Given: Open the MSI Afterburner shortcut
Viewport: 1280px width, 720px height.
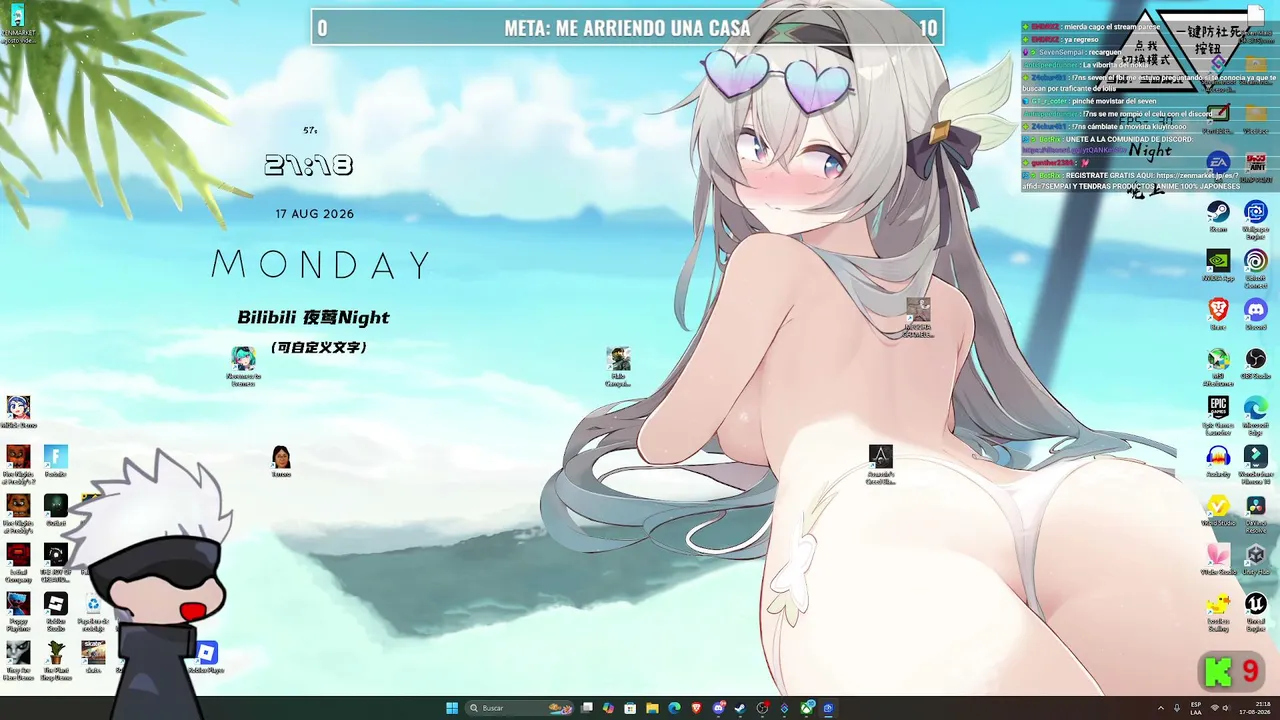Looking at the screenshot, I should point(1217,365).
